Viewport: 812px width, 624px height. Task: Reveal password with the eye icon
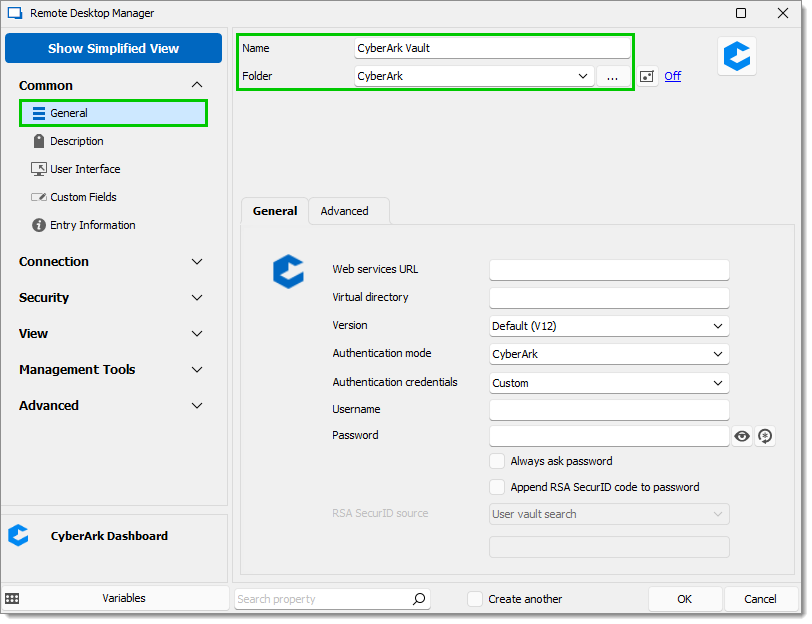pos(742,436)
